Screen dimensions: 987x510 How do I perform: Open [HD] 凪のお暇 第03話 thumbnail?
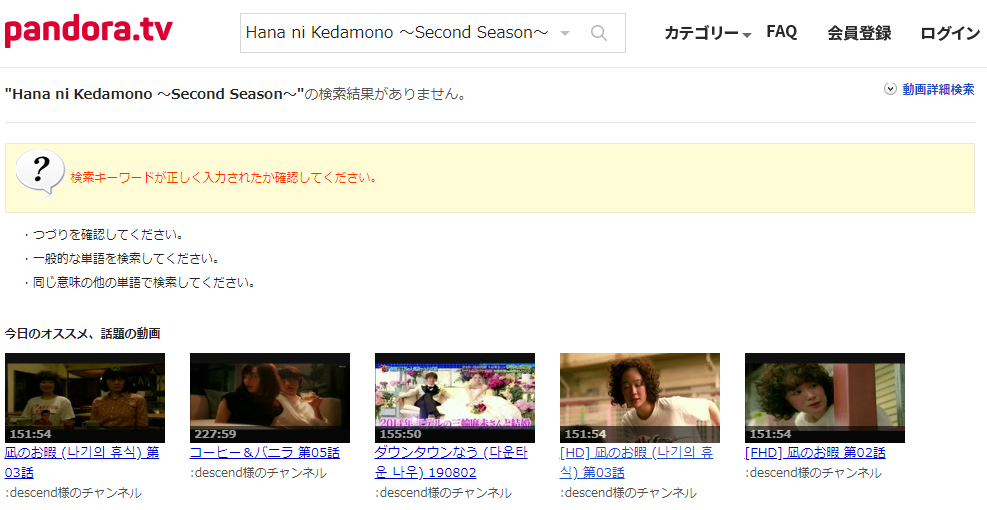pos(640,398)
